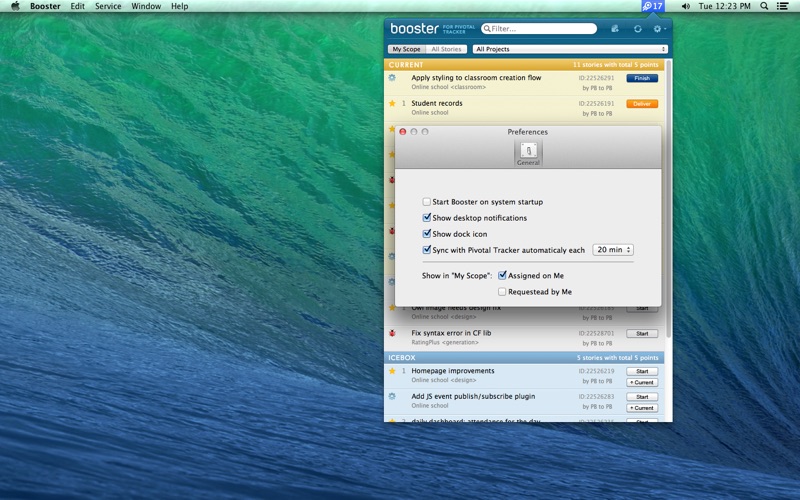Open the All Projects dropdown
Image resolution: width=800 pixels, height=500 pixels.
tap(570, 49)
